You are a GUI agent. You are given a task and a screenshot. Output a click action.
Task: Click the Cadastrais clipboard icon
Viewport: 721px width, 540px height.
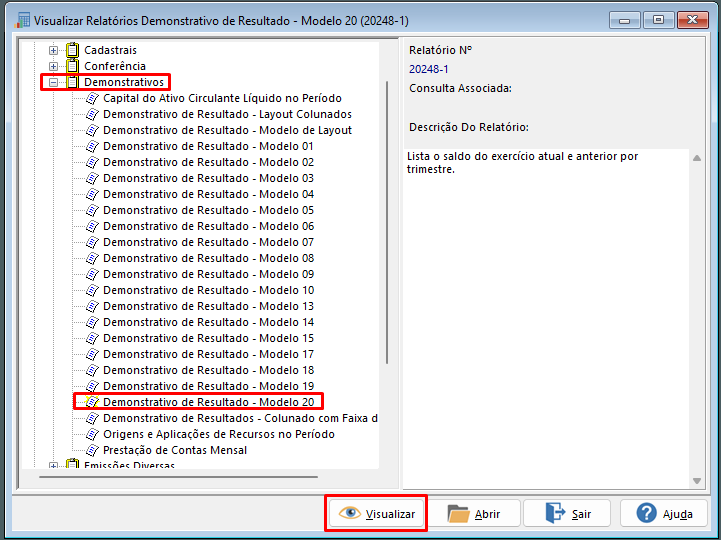[73, 50]
